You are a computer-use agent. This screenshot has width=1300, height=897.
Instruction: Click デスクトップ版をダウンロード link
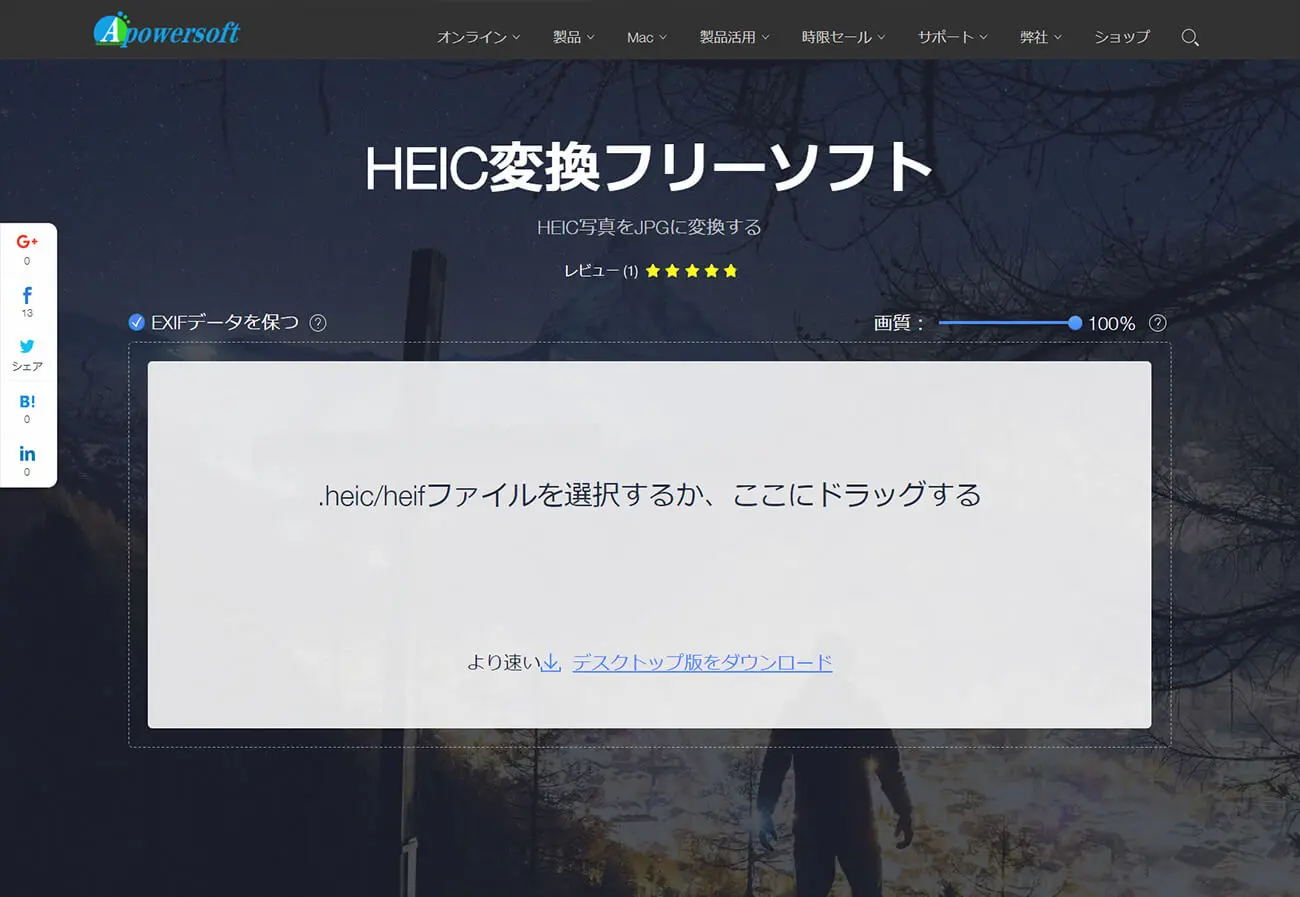(x=702, y=662)
